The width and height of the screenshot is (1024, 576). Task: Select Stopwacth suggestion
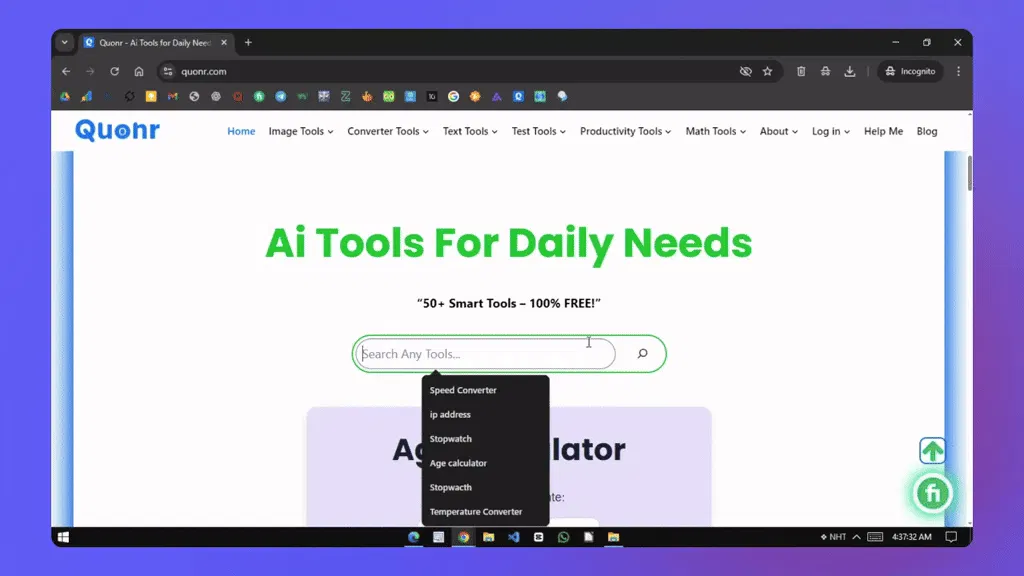point(485,487)
